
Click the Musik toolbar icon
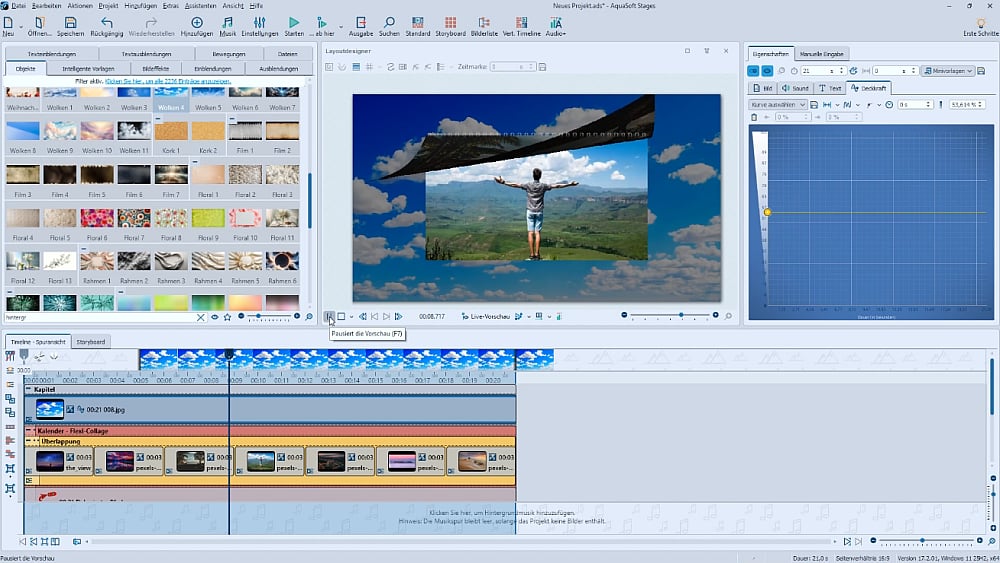point(228,23)
